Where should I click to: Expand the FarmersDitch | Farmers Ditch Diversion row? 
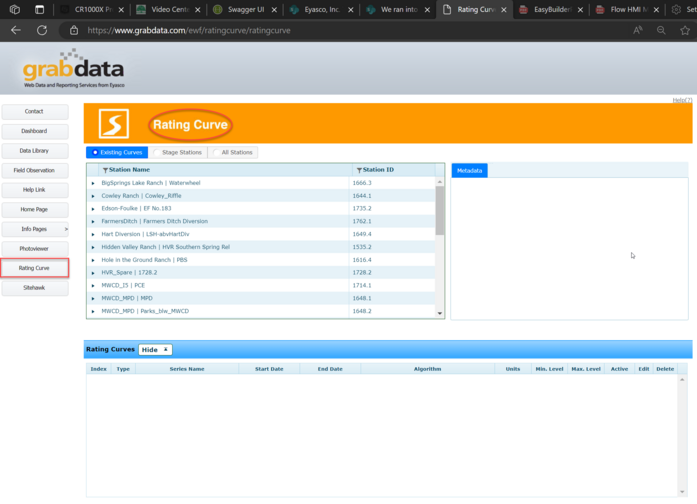coord(93,221)
